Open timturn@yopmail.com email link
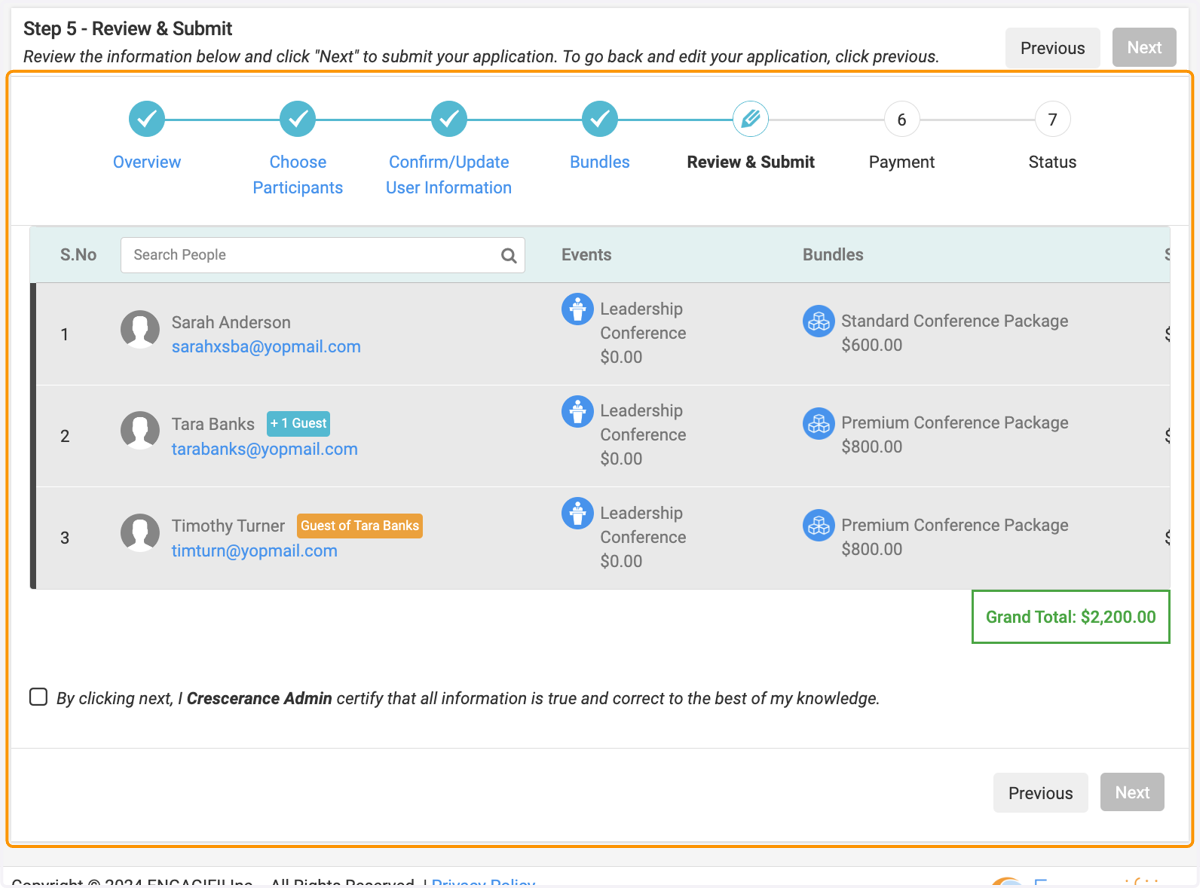The width and height of the screenshot is (1200, 888). (x=254, y=551)
